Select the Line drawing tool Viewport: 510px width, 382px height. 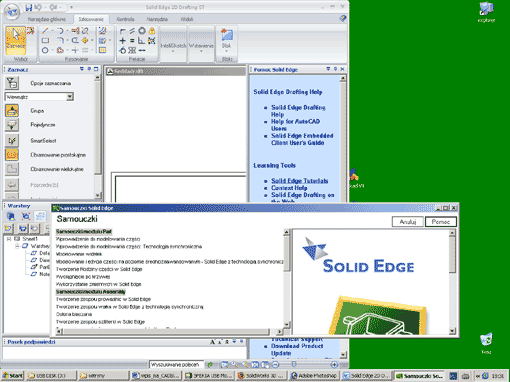[x=45, y=31]
